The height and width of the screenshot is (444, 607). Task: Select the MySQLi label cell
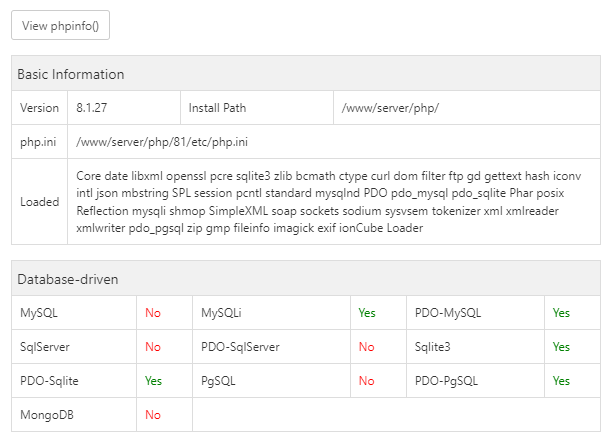click(x=221, y=313)
